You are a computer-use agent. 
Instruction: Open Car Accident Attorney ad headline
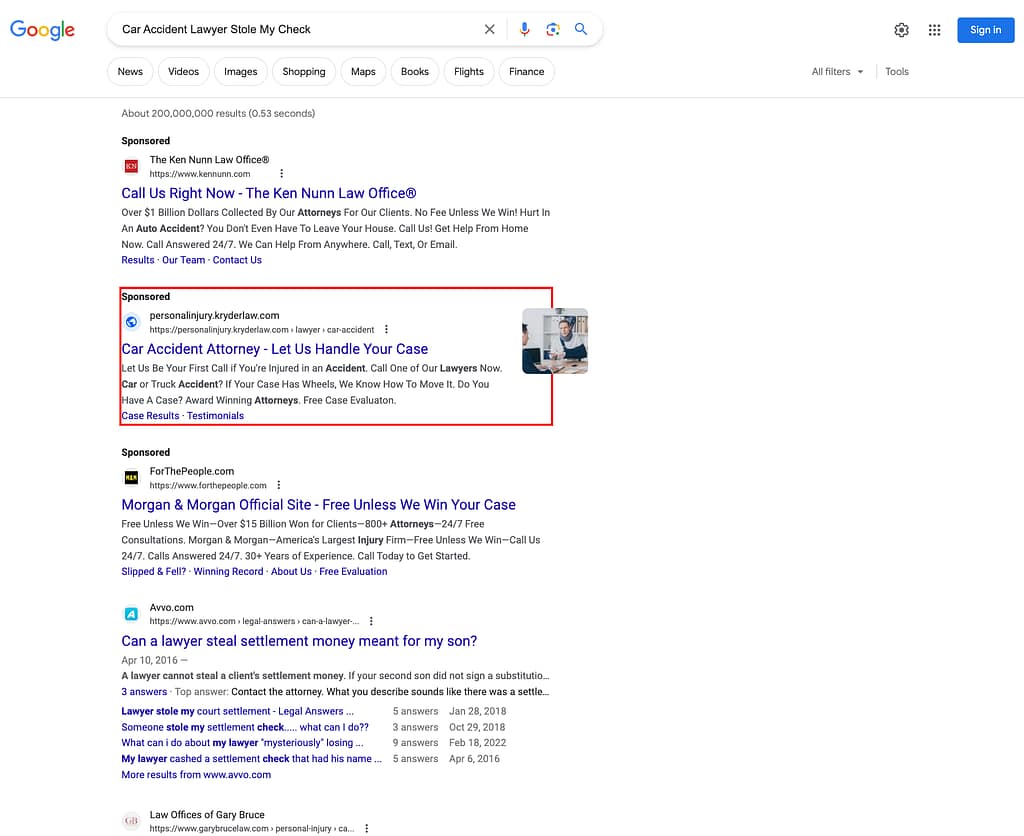[275, 349]
